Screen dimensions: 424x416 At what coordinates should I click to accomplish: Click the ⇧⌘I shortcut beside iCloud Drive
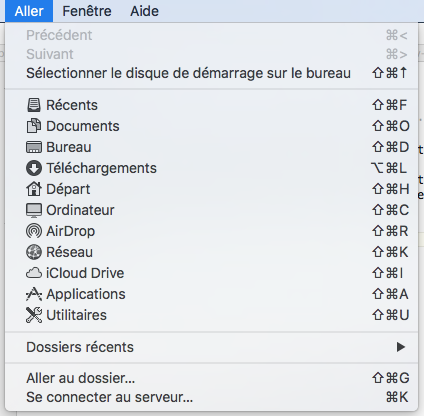pyautogui.click(x=388, y=273)
